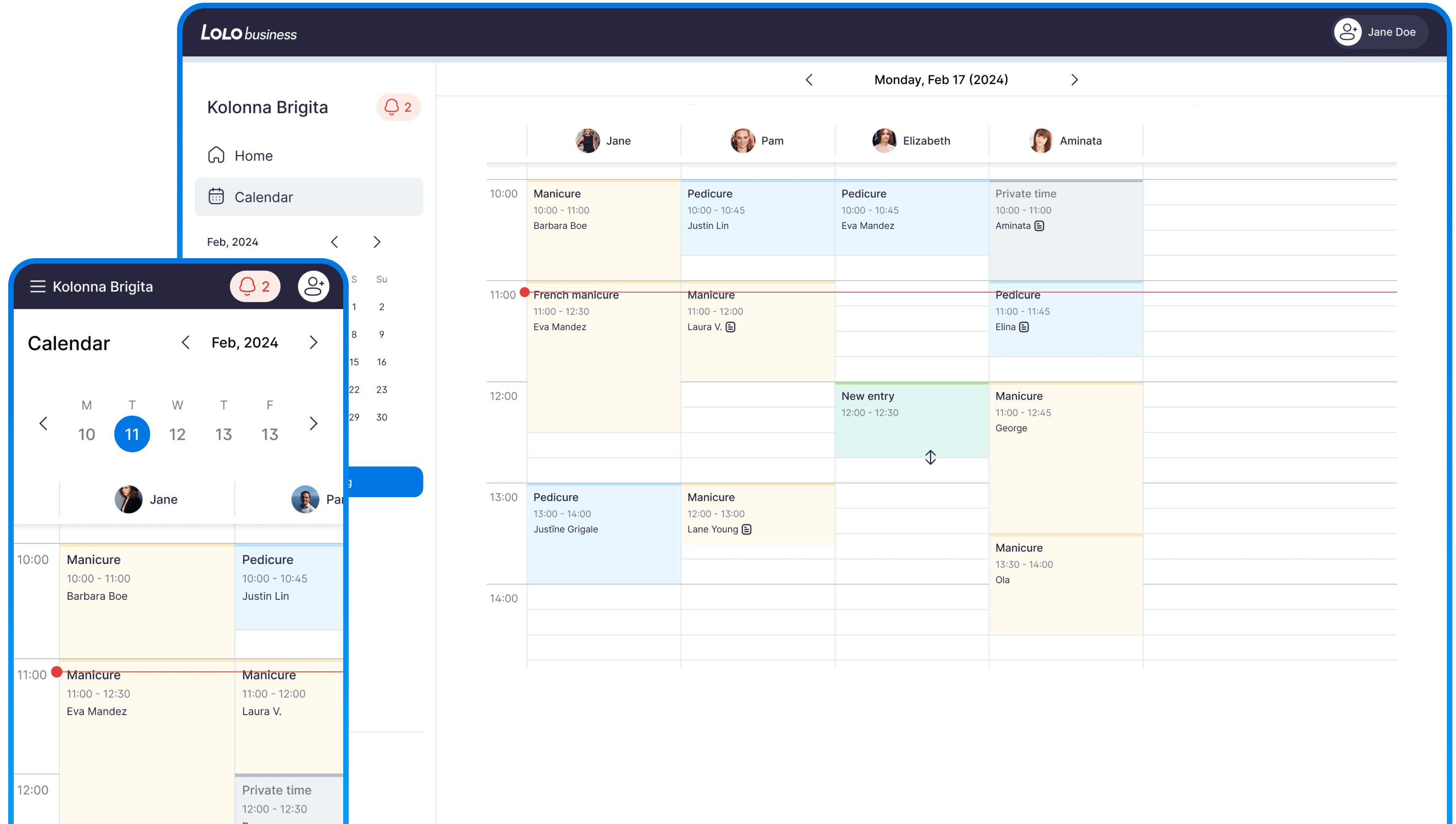Show previous month in mobile Calendar header
Image resolution: width=1456 pixels, height=824 pixels.
click(x=185, y=342)
